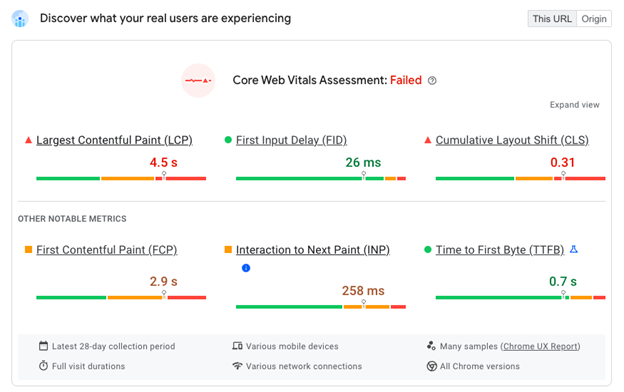Switch to the Origin view
The width and height of the screenshot is (624, 392).
click(594, 19)
